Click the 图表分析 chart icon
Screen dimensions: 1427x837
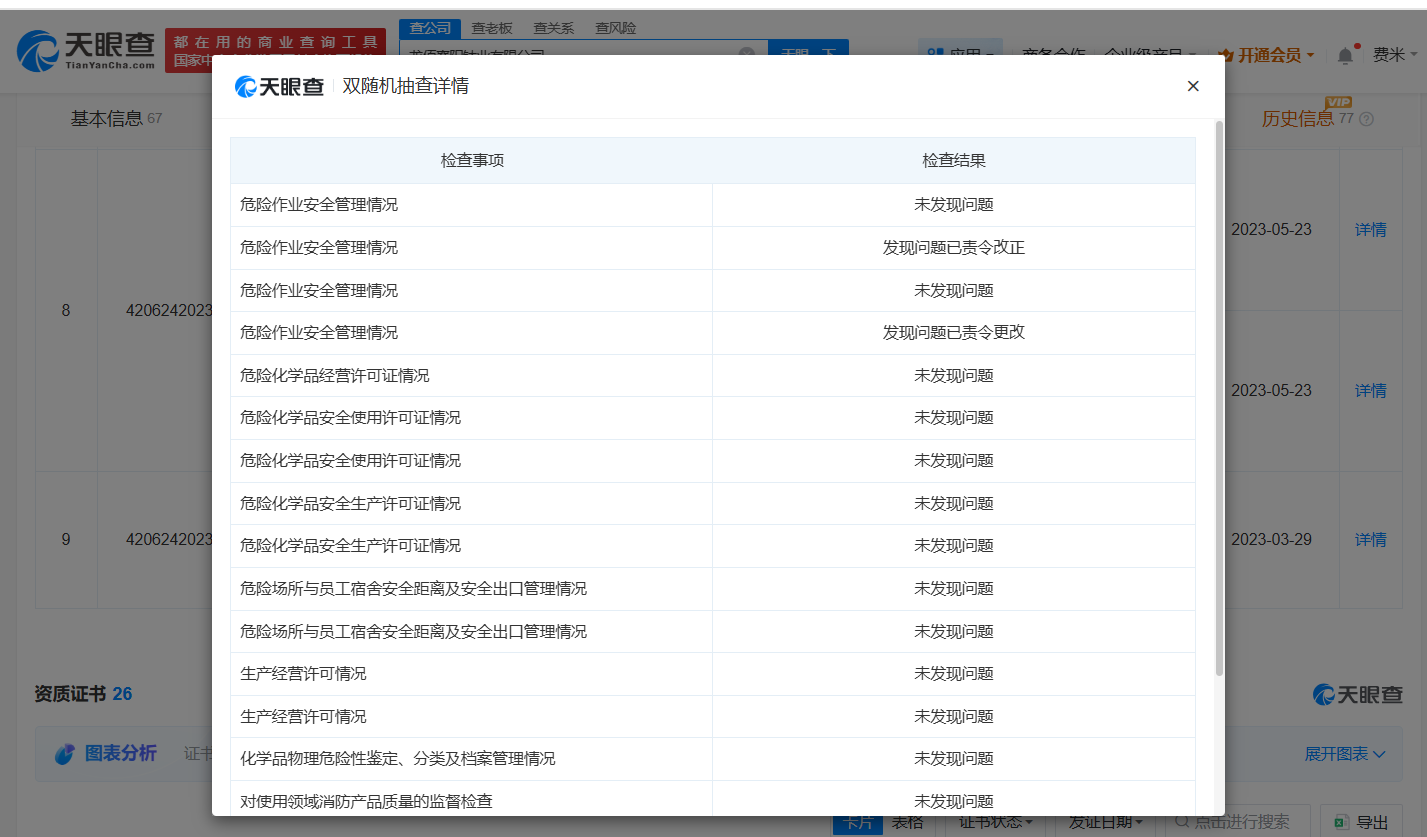(65, 754)
